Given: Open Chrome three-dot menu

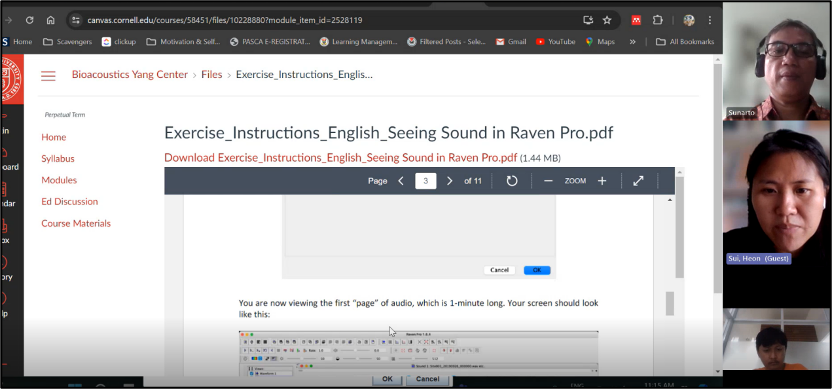Looking at the screenshot, I should pyautogui.click(x=710, y=20).
